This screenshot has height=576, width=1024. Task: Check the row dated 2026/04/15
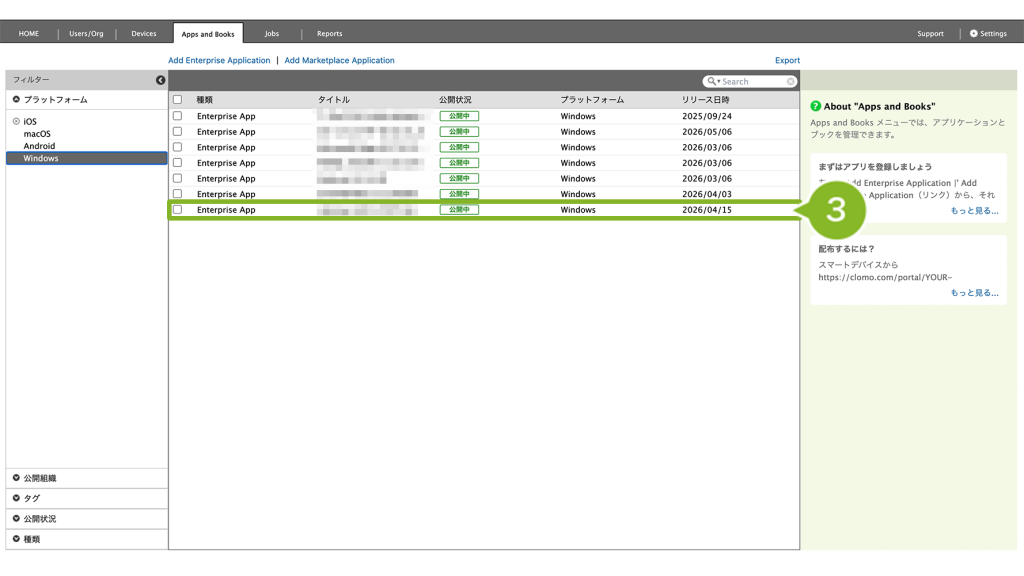tap(178, 210)
